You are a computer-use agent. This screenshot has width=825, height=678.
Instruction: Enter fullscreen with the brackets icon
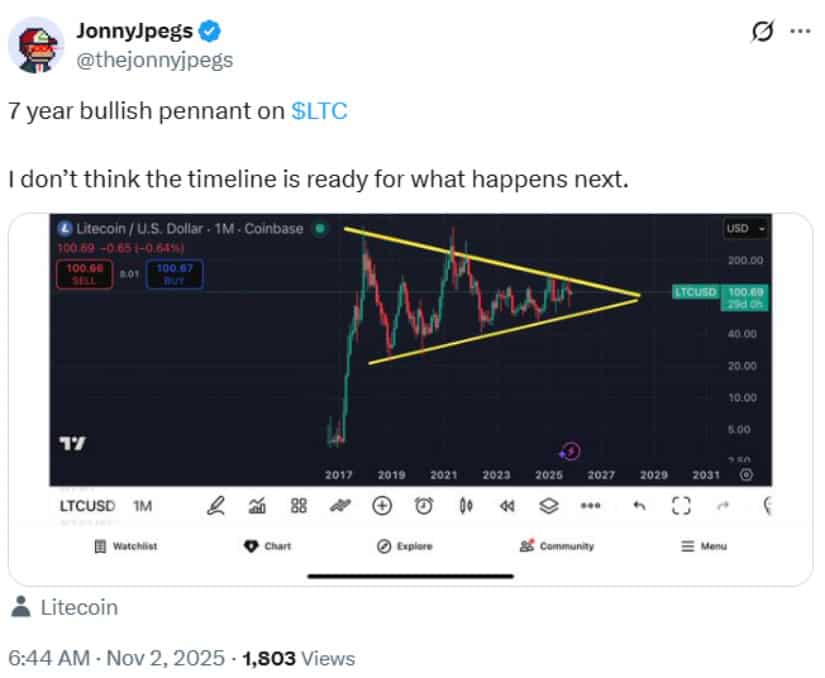pyautogui.click(x=680, y=507)
